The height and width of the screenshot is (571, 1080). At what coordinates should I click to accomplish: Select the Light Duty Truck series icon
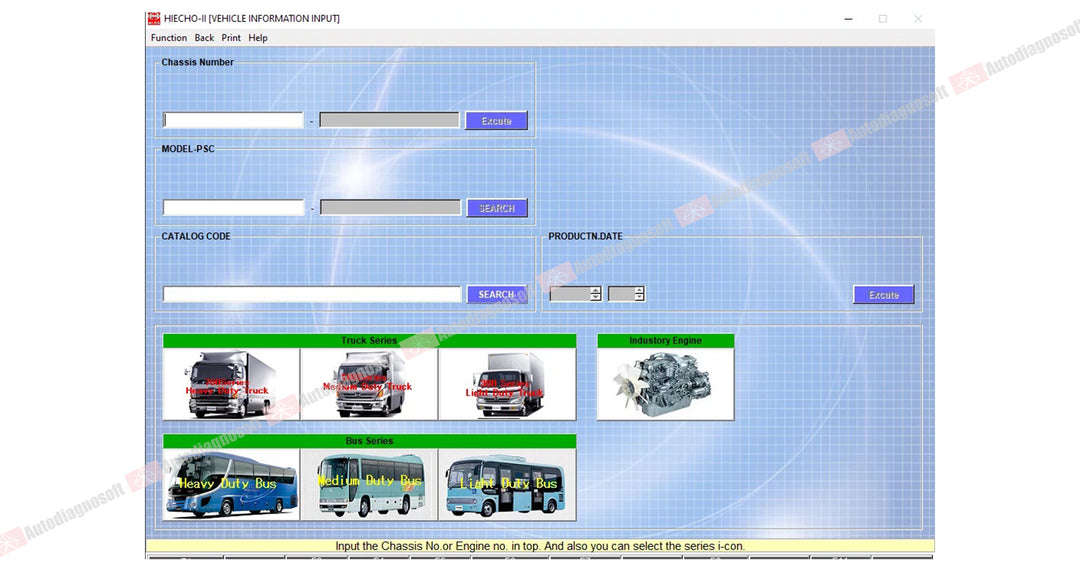(507, 384)
